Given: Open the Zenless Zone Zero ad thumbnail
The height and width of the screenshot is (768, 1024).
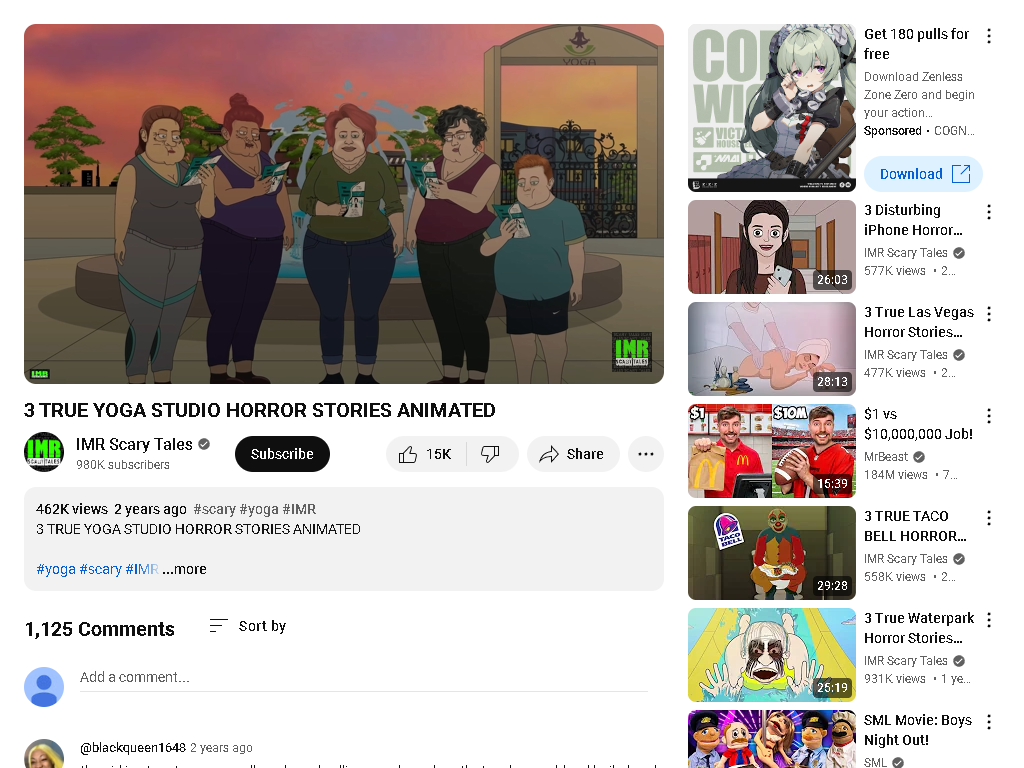Looking at the screenshot, I should tap(771, 108).
